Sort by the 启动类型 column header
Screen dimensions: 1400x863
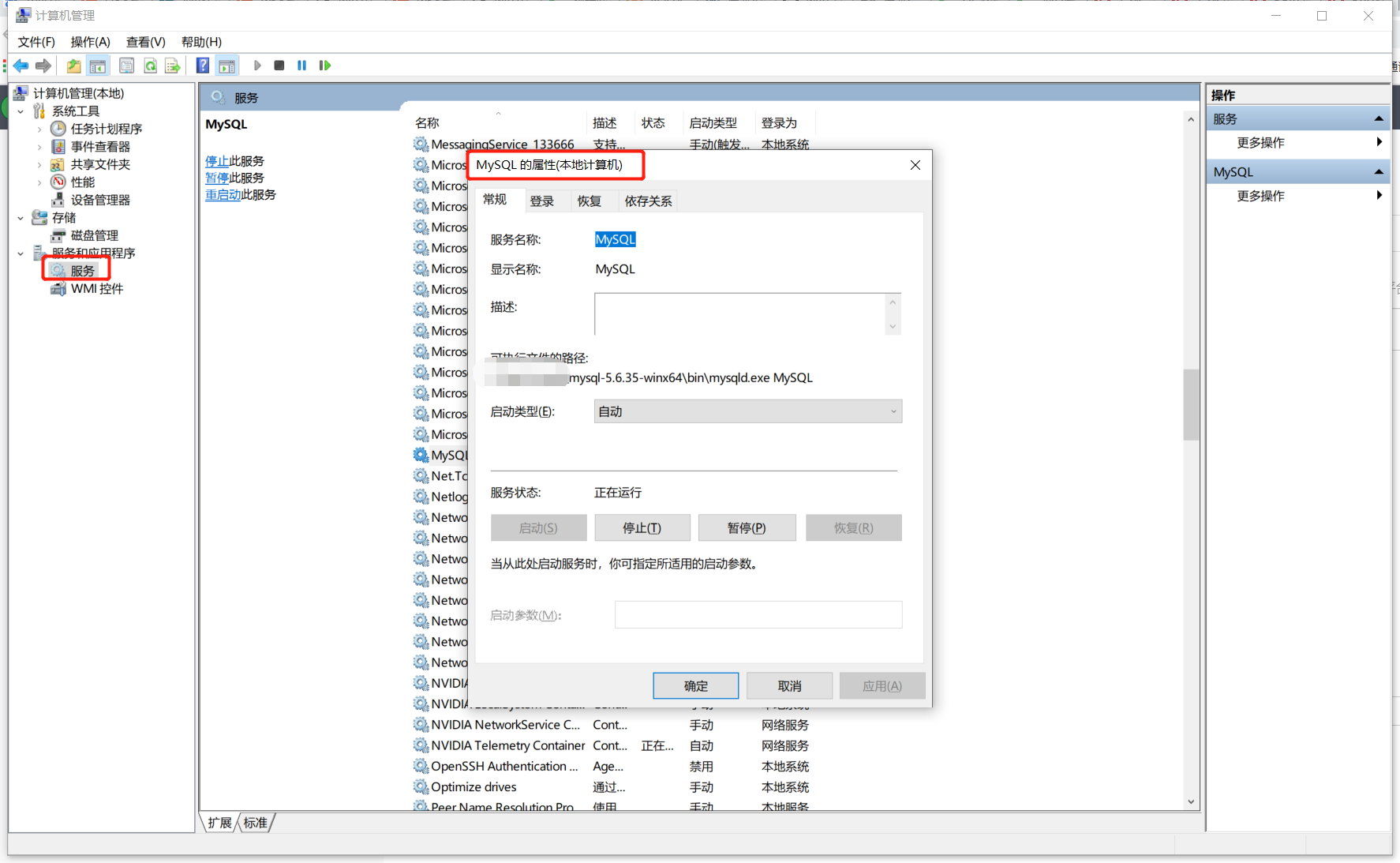click(x=713, y=123)
